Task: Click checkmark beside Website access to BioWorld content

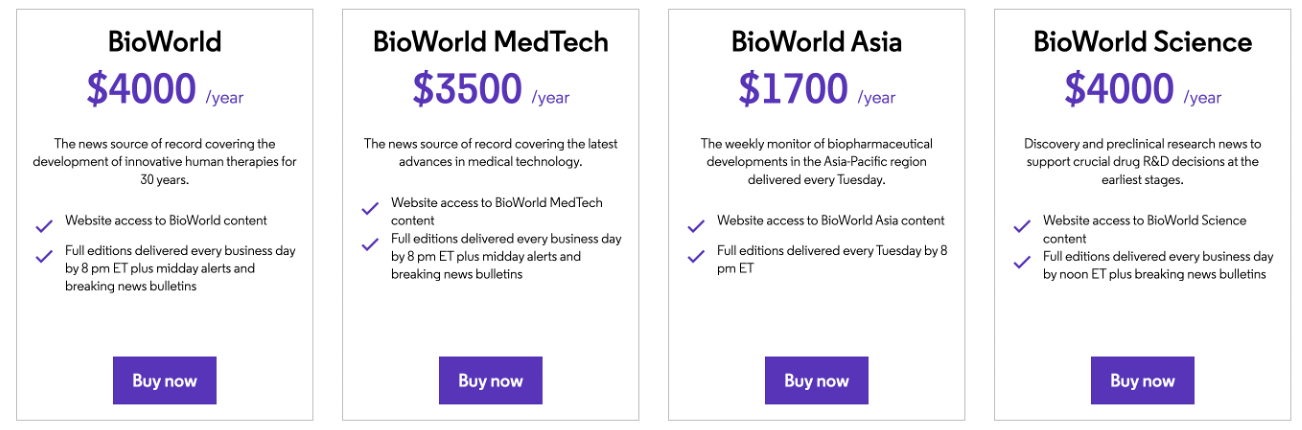Action: [x=44, y=226]
